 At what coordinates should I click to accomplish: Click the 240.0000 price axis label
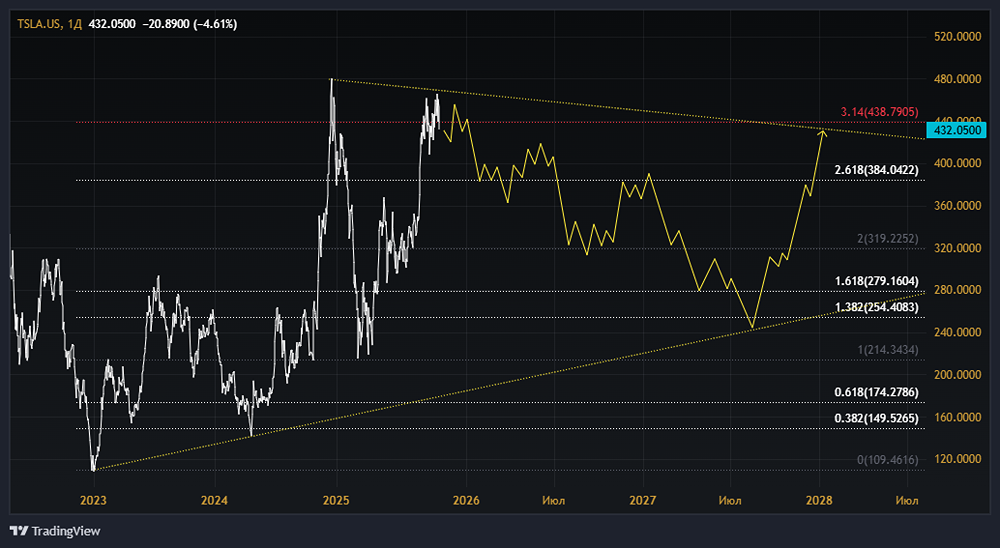(x=957, y=332)
